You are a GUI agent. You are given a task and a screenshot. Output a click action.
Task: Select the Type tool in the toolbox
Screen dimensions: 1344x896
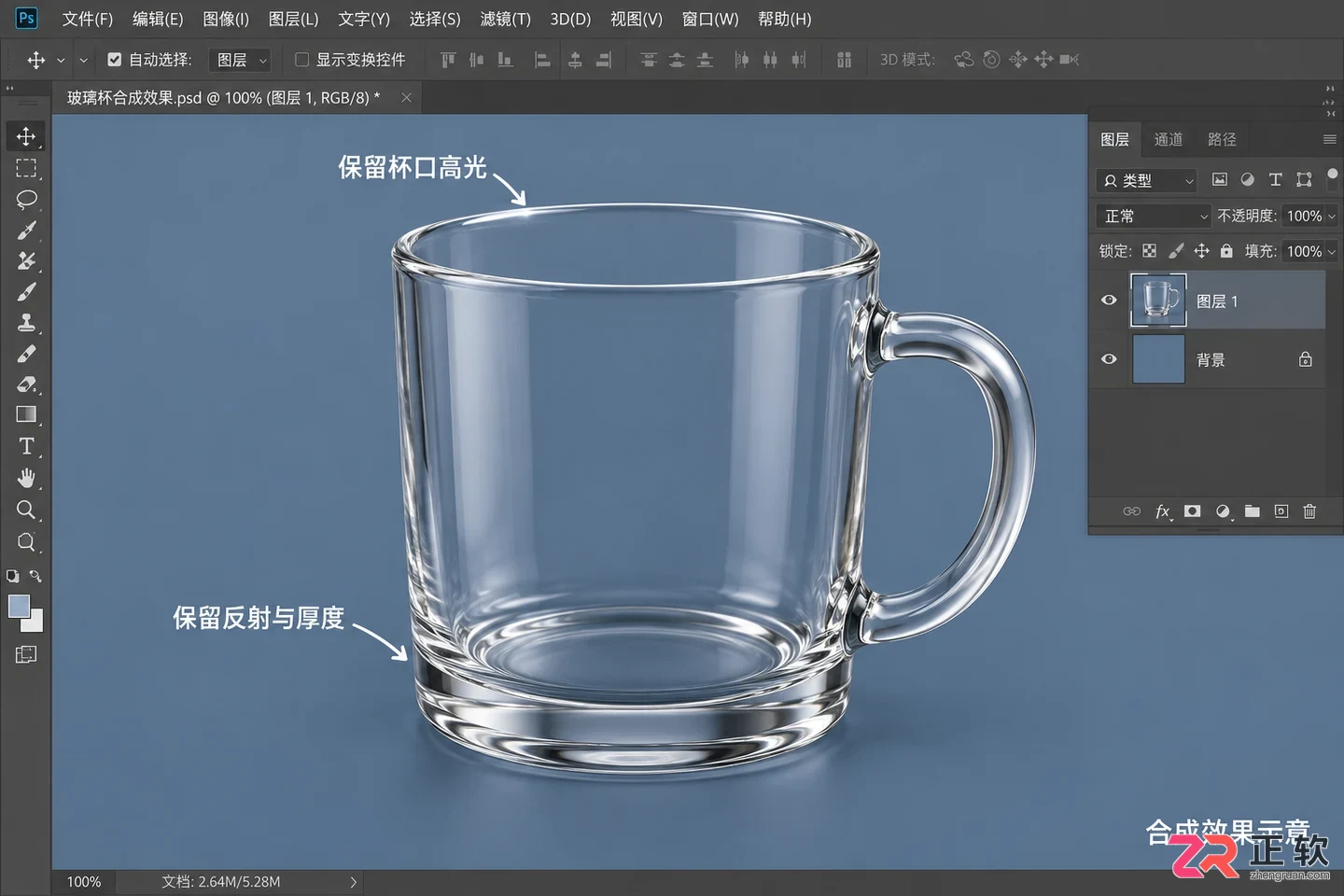pyautogui.click(x=26, y=446)
